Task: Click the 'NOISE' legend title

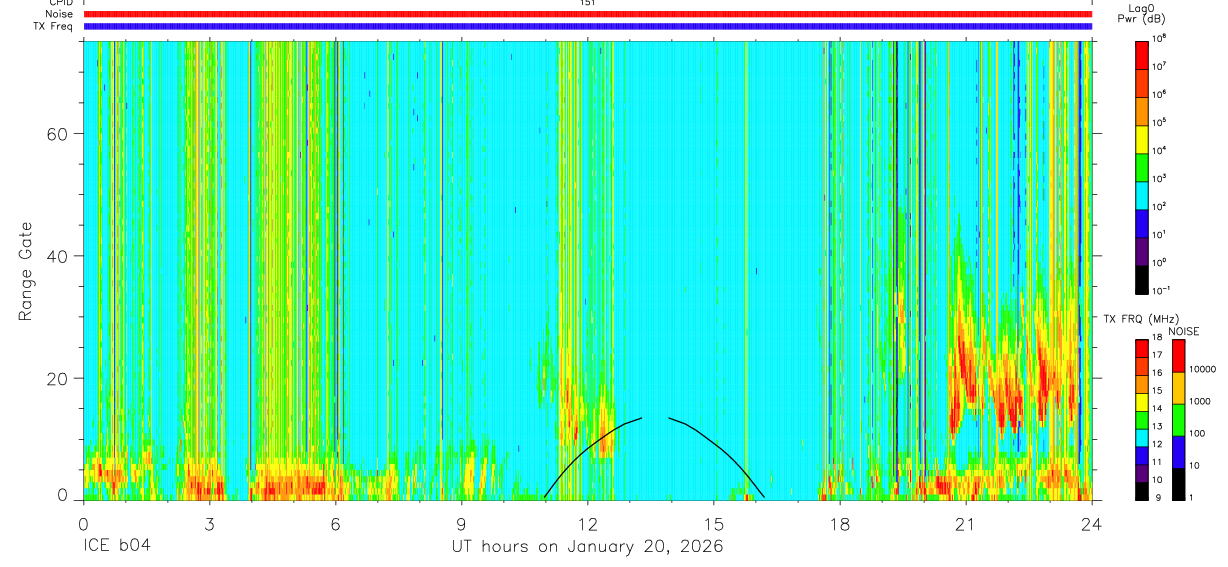Action: [1183, 331]
